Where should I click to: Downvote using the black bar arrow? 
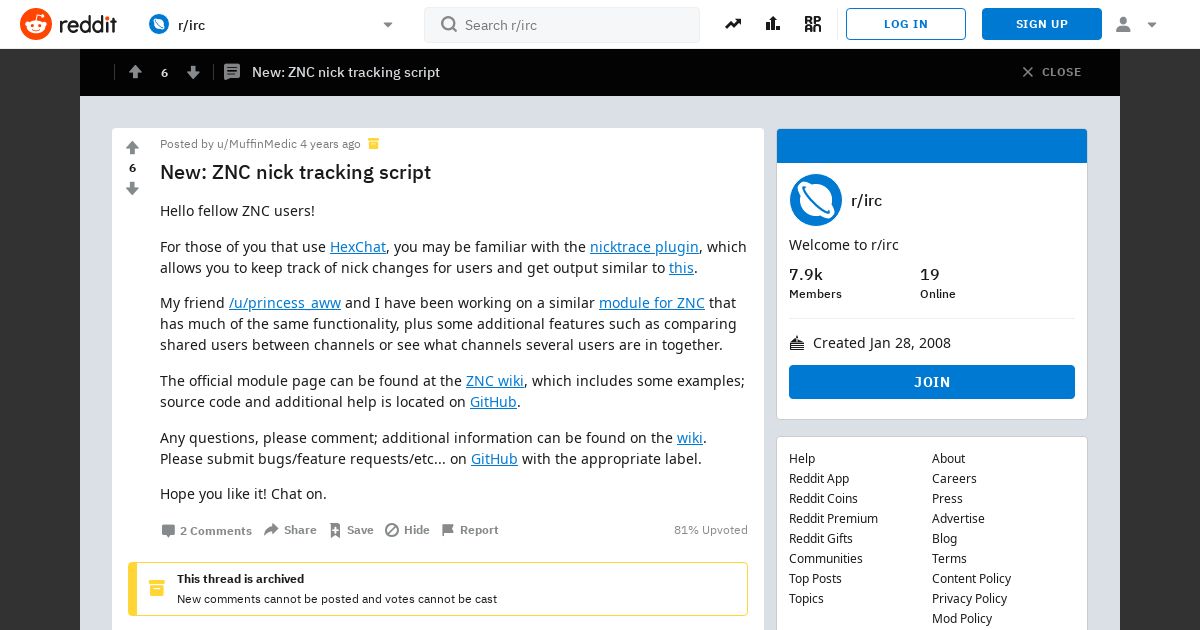click(x=193, y=72)
